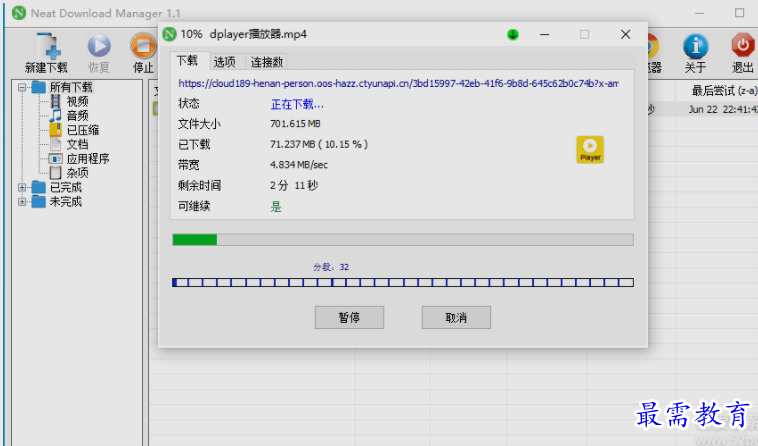
Task: Switch to the 下载 tab
Action: click(188, 61)
